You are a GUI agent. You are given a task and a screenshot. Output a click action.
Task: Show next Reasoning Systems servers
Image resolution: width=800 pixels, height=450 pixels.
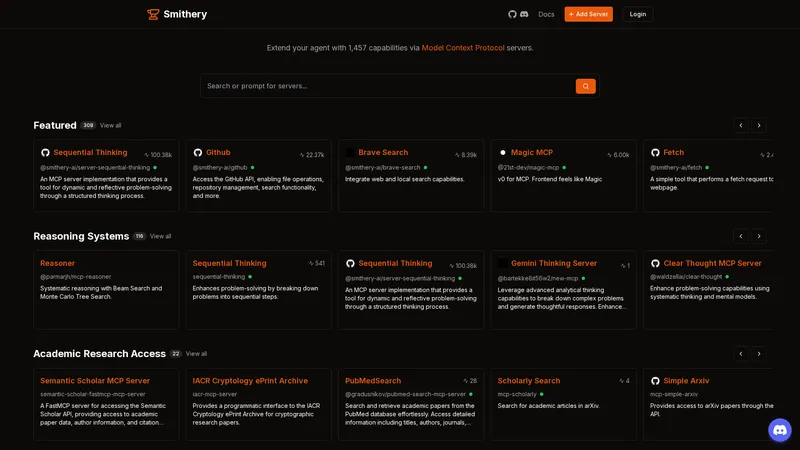point(759,236)
